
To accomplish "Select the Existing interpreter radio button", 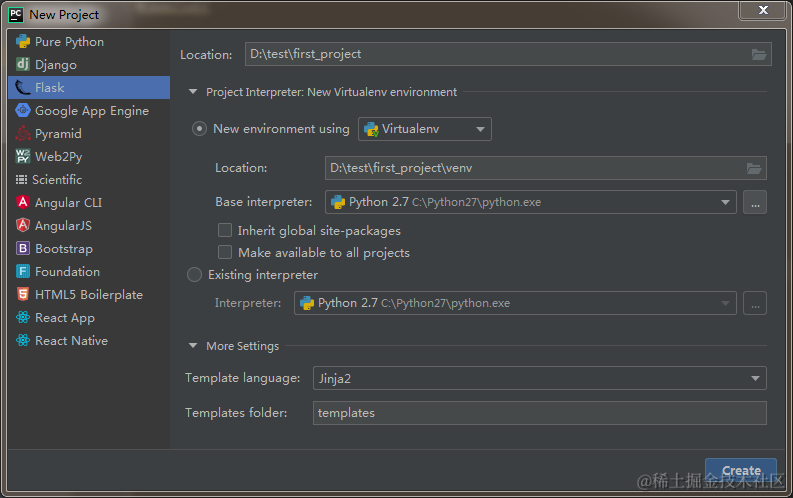I will point(194,275).
